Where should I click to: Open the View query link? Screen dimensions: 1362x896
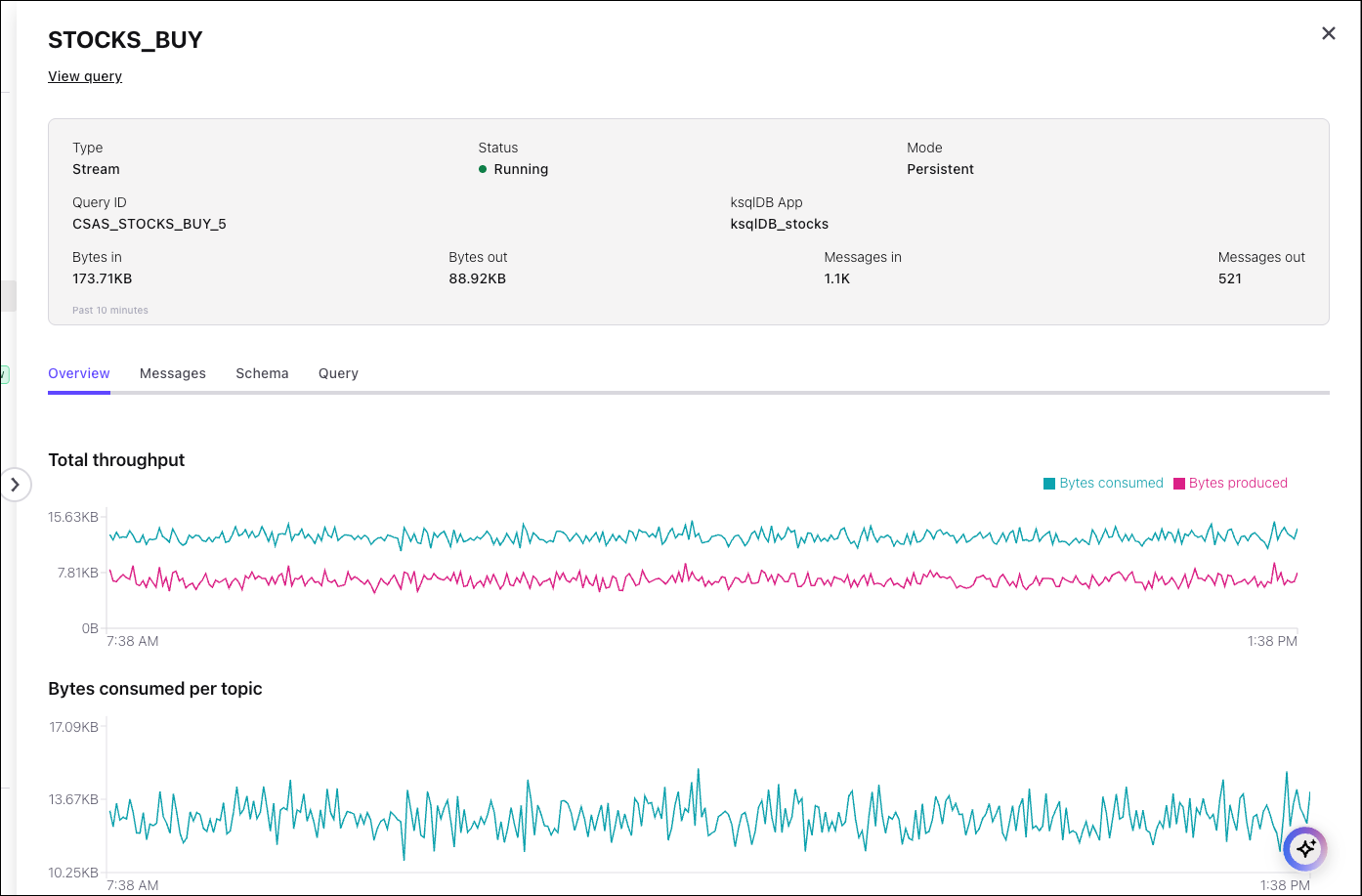85,76
